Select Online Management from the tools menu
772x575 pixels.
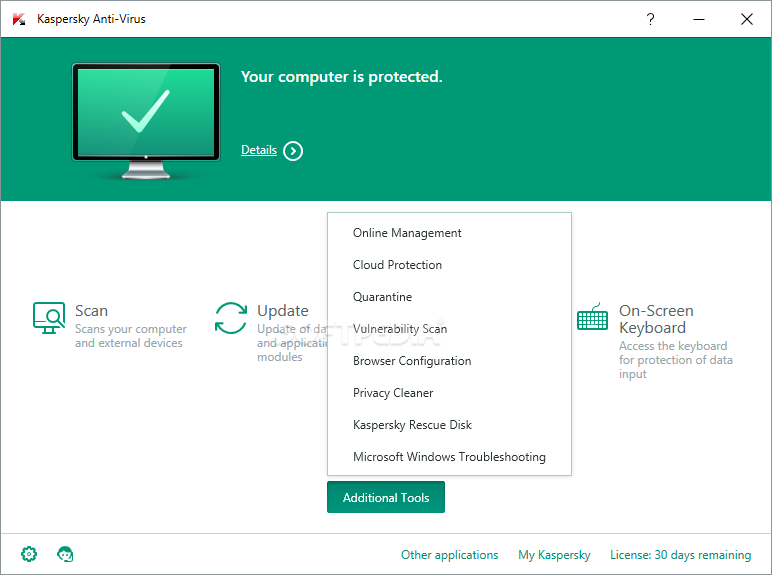click(449, 233)
